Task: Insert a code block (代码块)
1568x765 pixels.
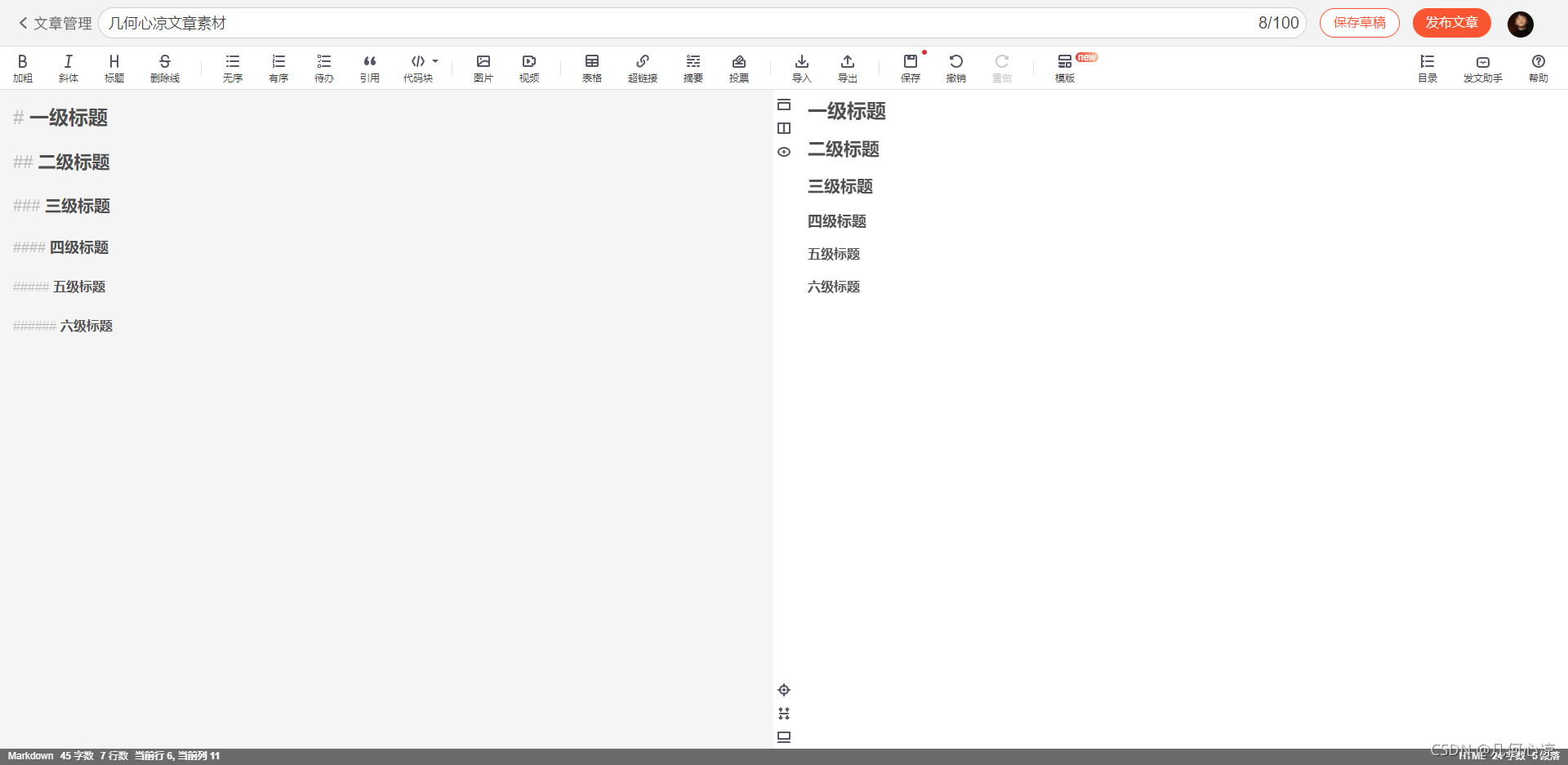Action: (x=417, y=69)
